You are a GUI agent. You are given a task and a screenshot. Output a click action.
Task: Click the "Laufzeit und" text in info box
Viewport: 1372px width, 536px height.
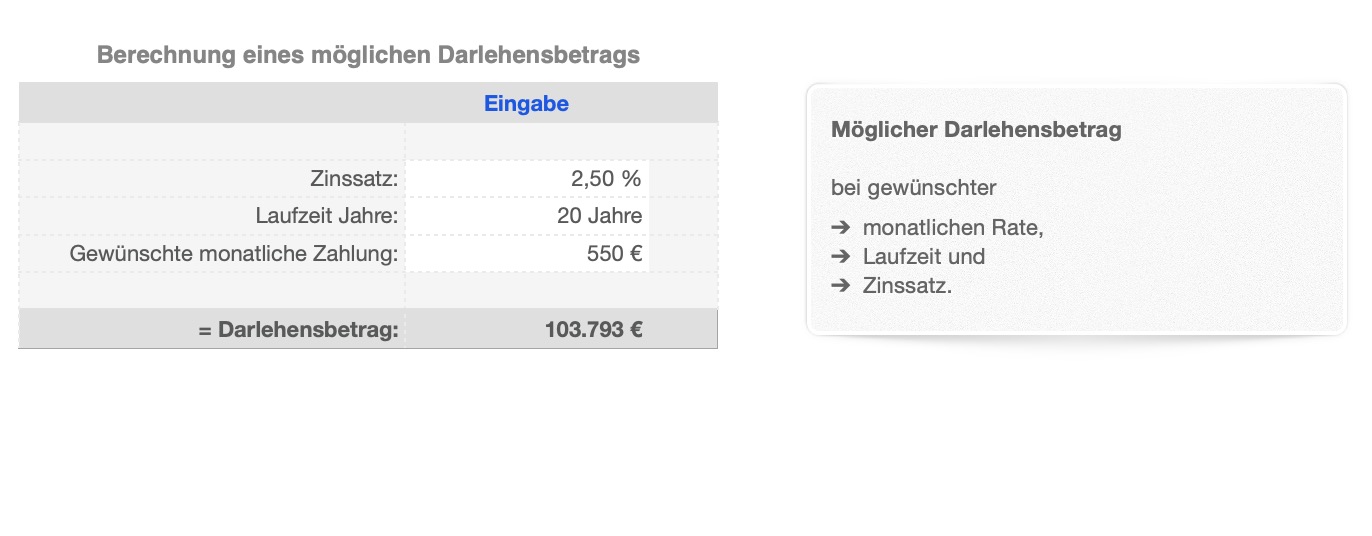click(x=923, y=257)
